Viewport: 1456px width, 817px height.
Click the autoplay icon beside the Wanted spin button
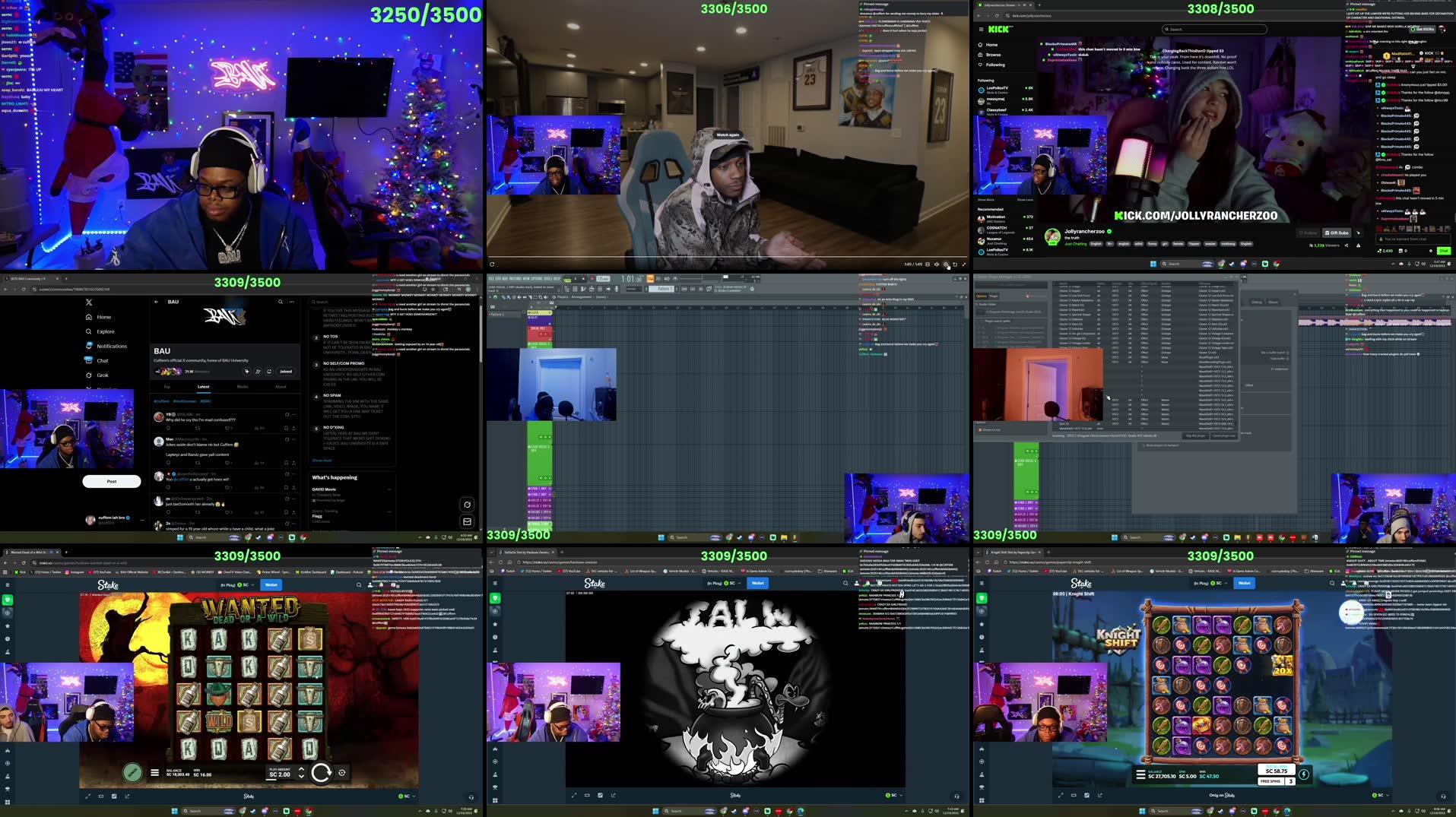pyautogui.click(x=342, y=773)
